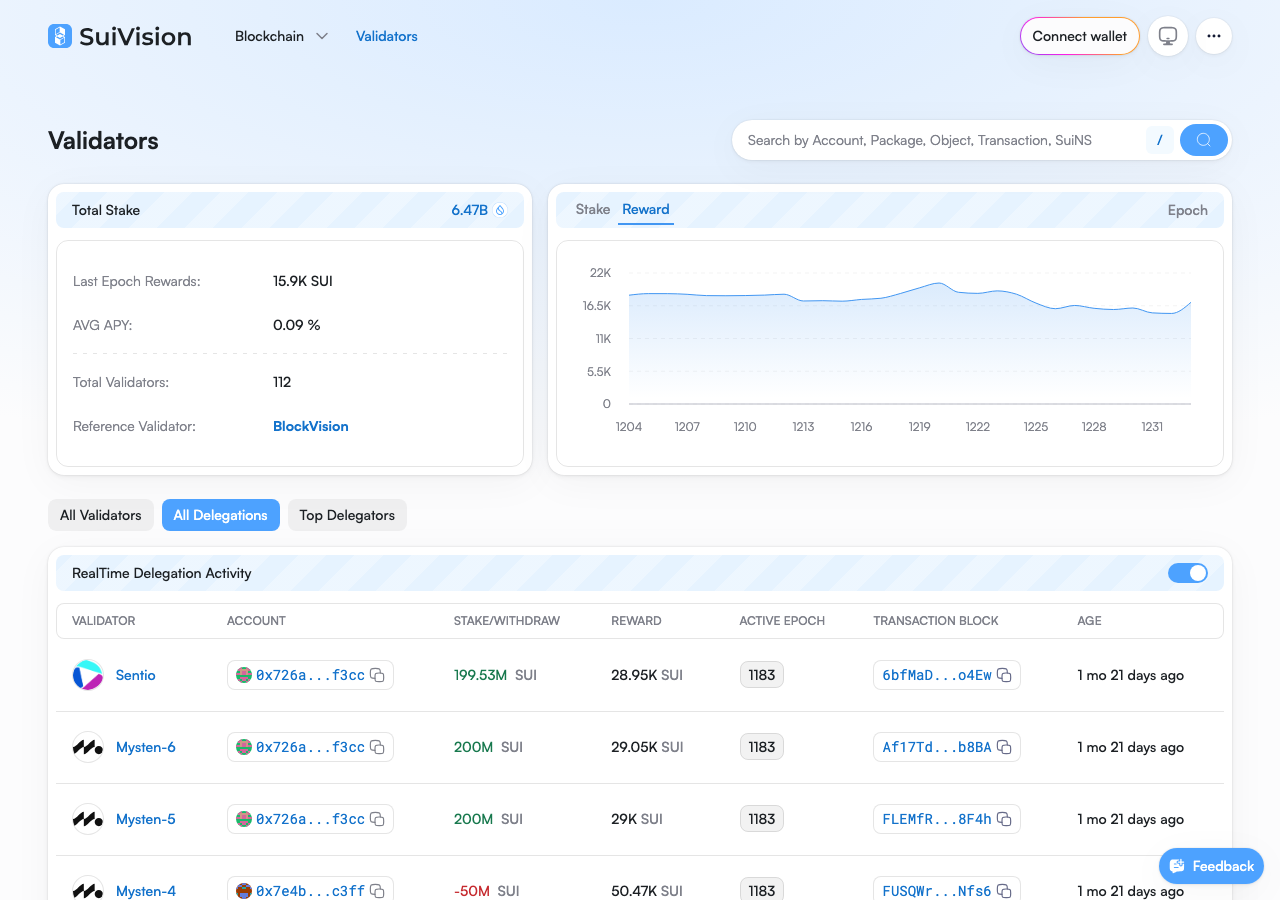
Task: Copy account address in Mysten-5 row
Action: pyautogui.click(x=378, y=819)
